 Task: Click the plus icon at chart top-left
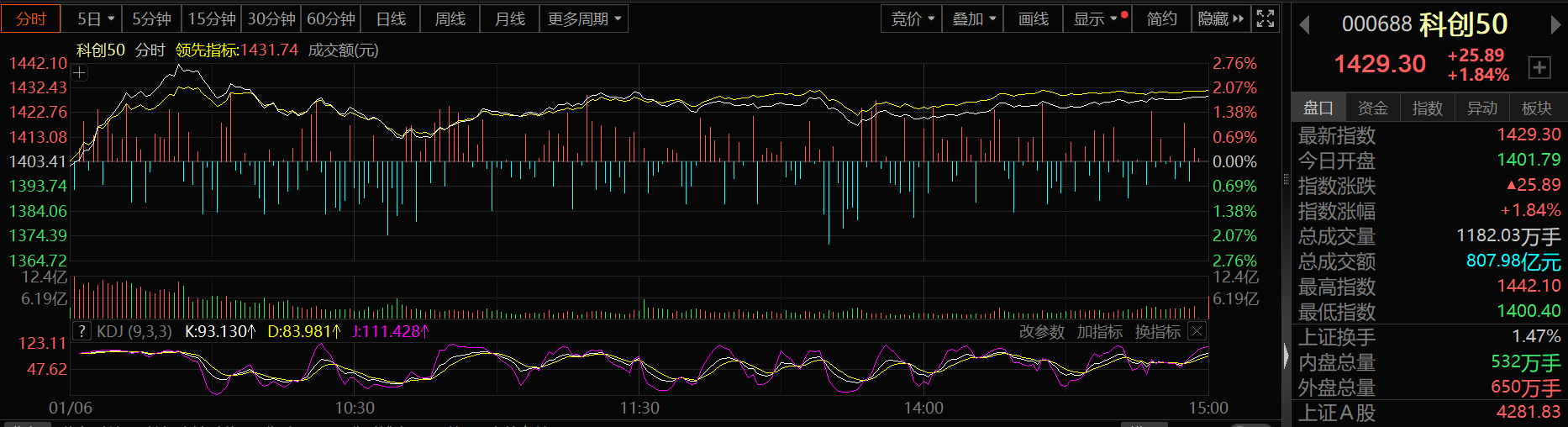80,73
